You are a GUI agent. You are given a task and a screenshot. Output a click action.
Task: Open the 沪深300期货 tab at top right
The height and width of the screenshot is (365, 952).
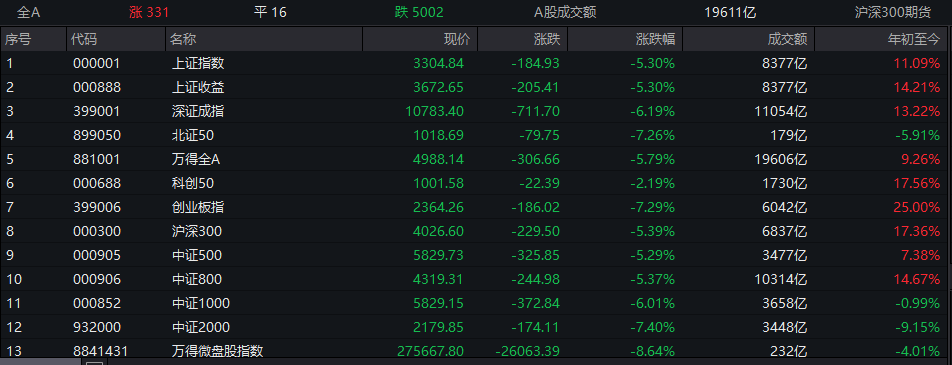(902, 12)
